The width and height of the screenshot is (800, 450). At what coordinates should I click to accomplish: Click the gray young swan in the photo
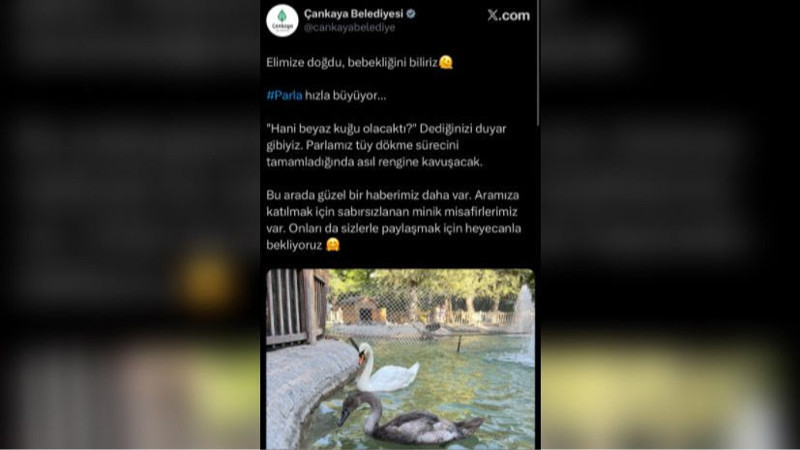(x=408, y=418)
